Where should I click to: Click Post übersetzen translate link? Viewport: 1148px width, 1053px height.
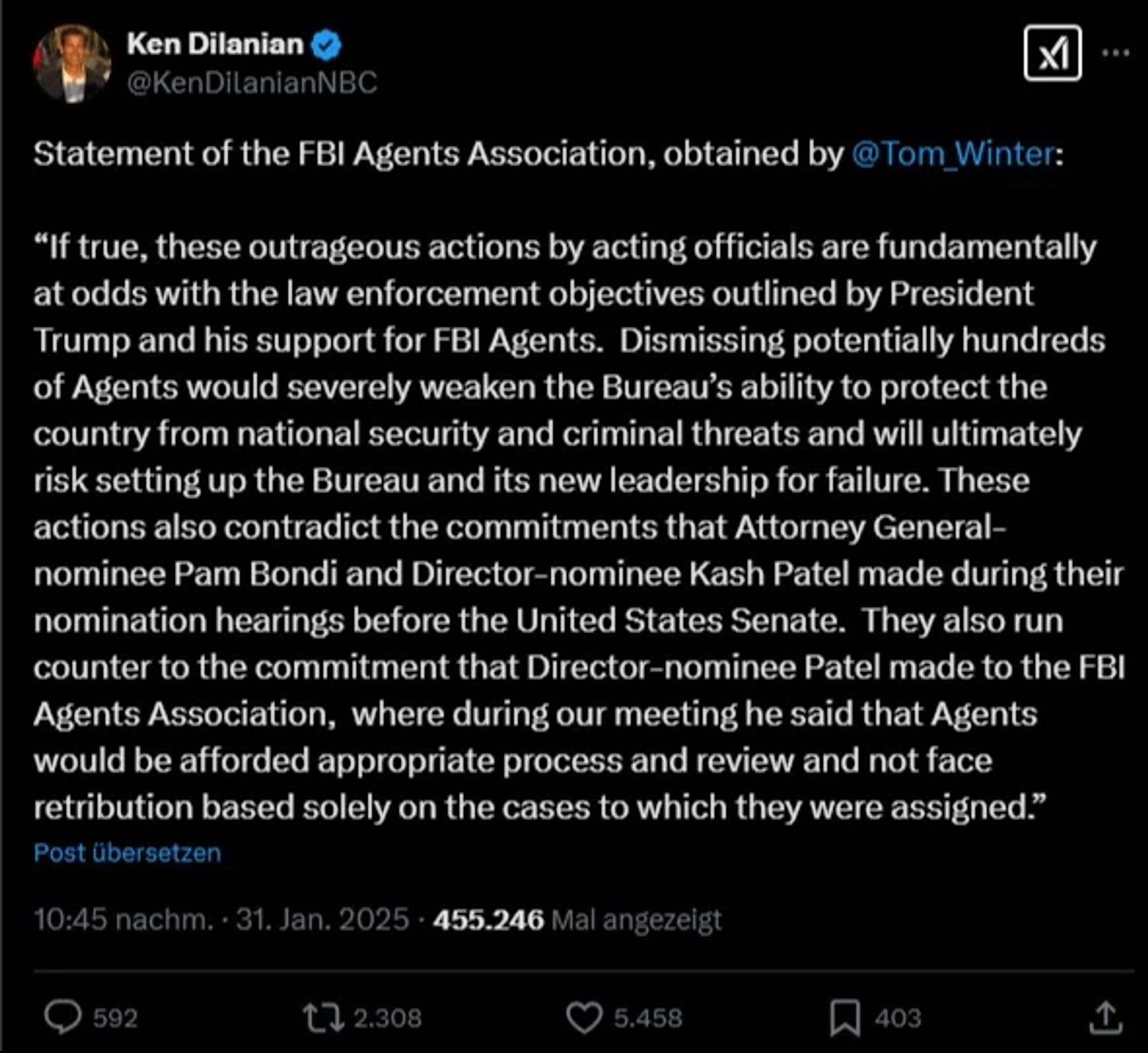tap(127, 853)
